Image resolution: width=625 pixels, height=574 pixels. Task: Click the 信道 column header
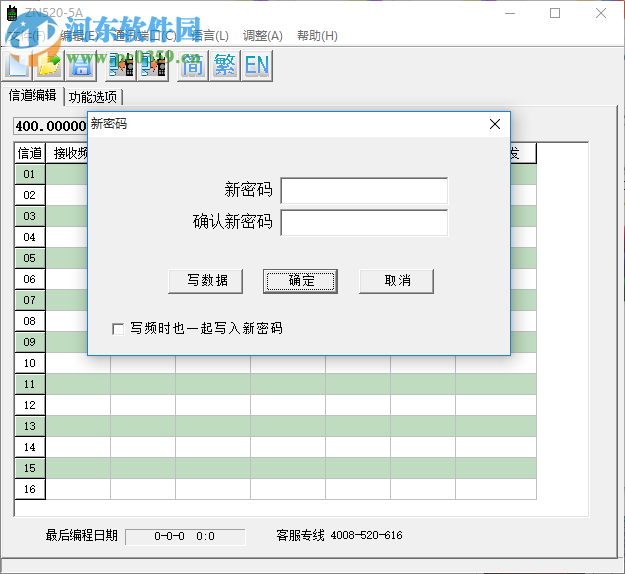click(x=29, y=153)
